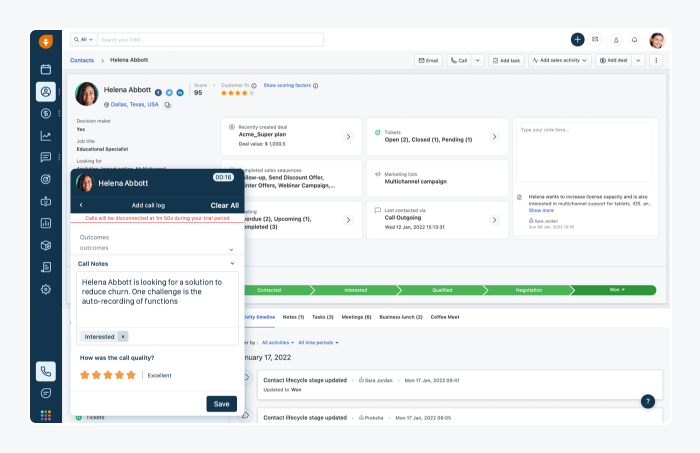Click Clear All in call log
The width and height of the screenshot is (700, 453).
tap(225, 205)
